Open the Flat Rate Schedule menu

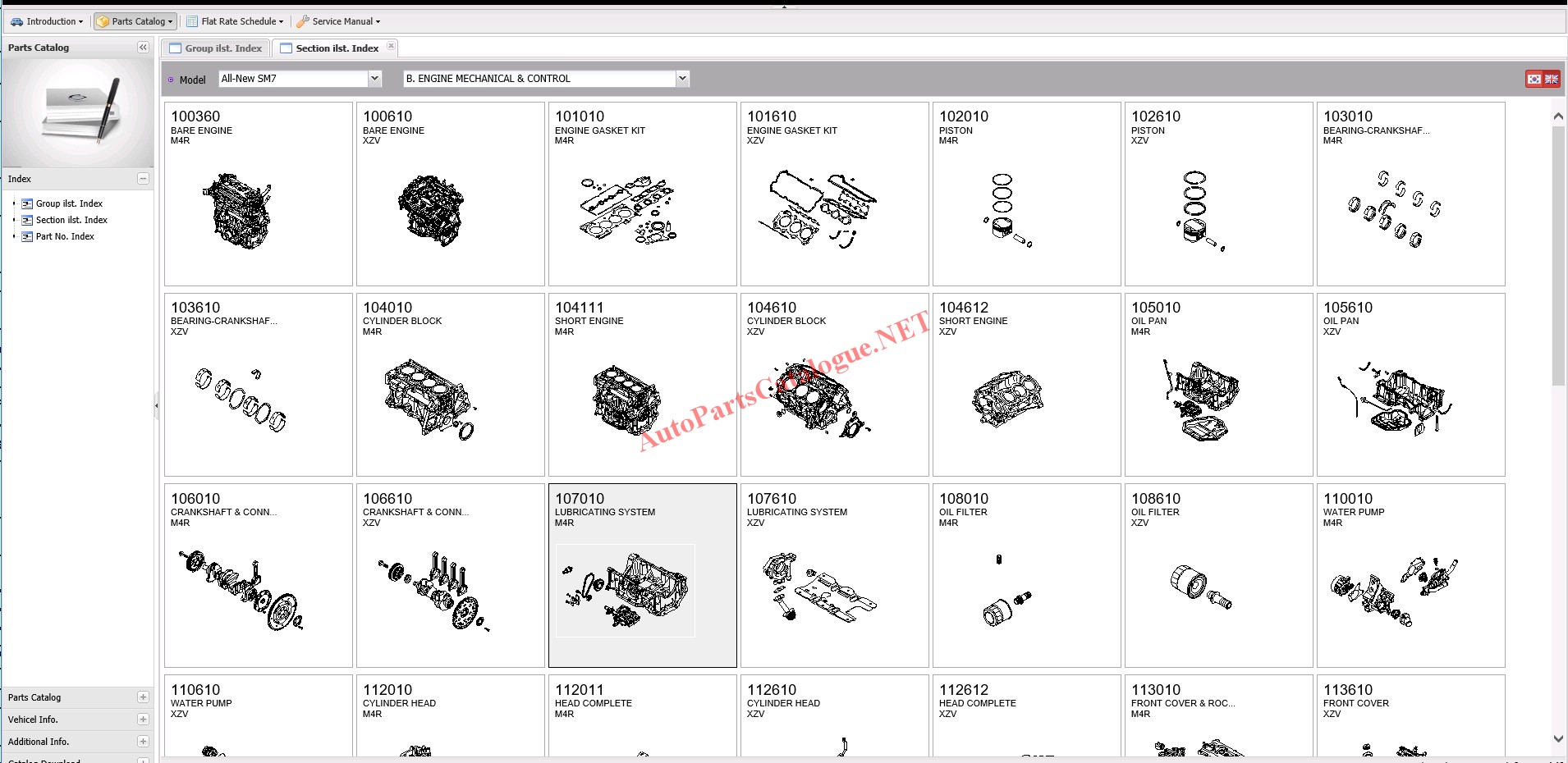coord(236,21)
